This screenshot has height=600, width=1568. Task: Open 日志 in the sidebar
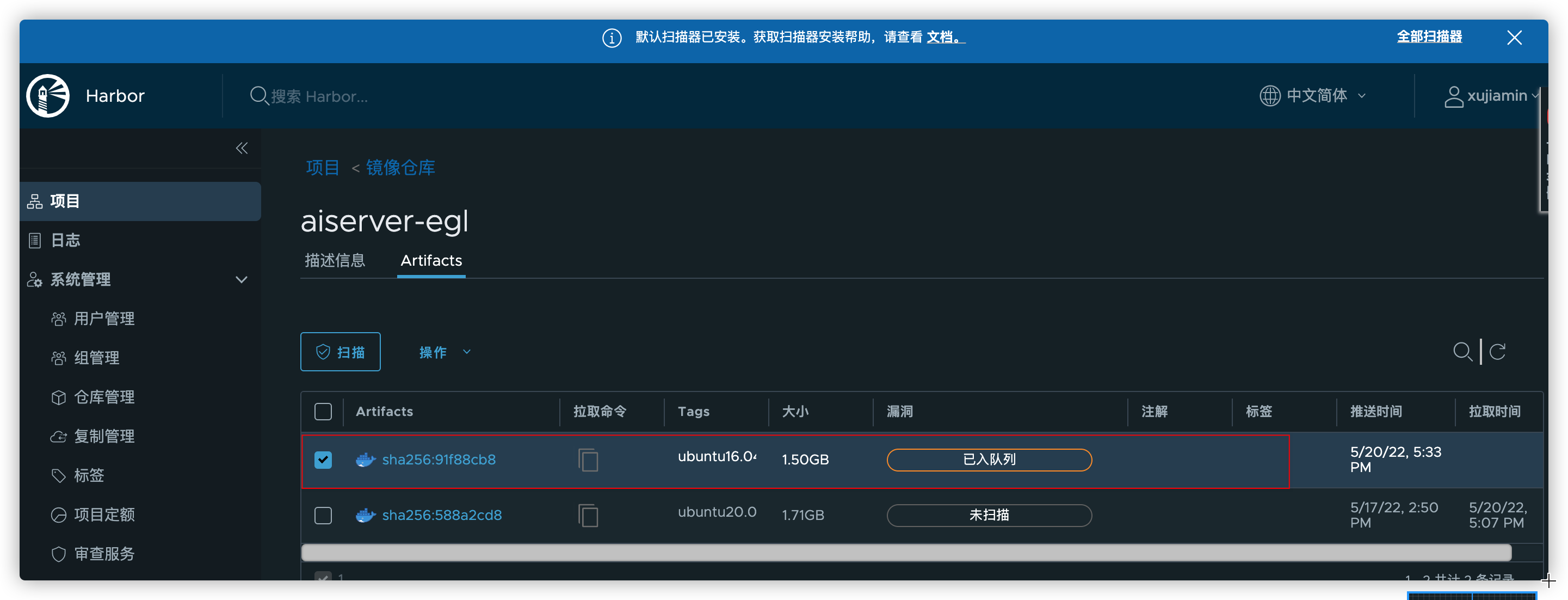click(x=65, y=240)
